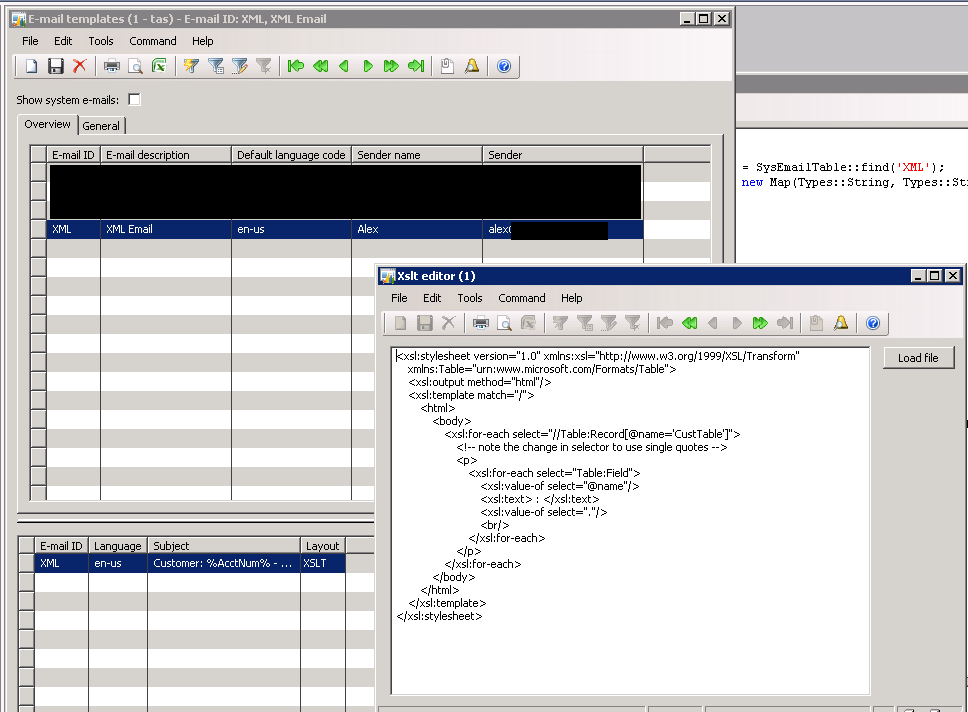Click the Remove filter icon
Image resolution: width=968 pixels, height=712 pixels.
coord(263,66)
